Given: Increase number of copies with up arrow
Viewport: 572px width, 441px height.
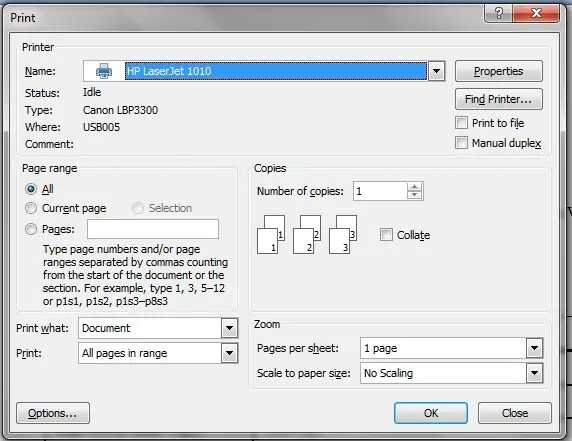Looking at the screenshot, I should 414,187.
